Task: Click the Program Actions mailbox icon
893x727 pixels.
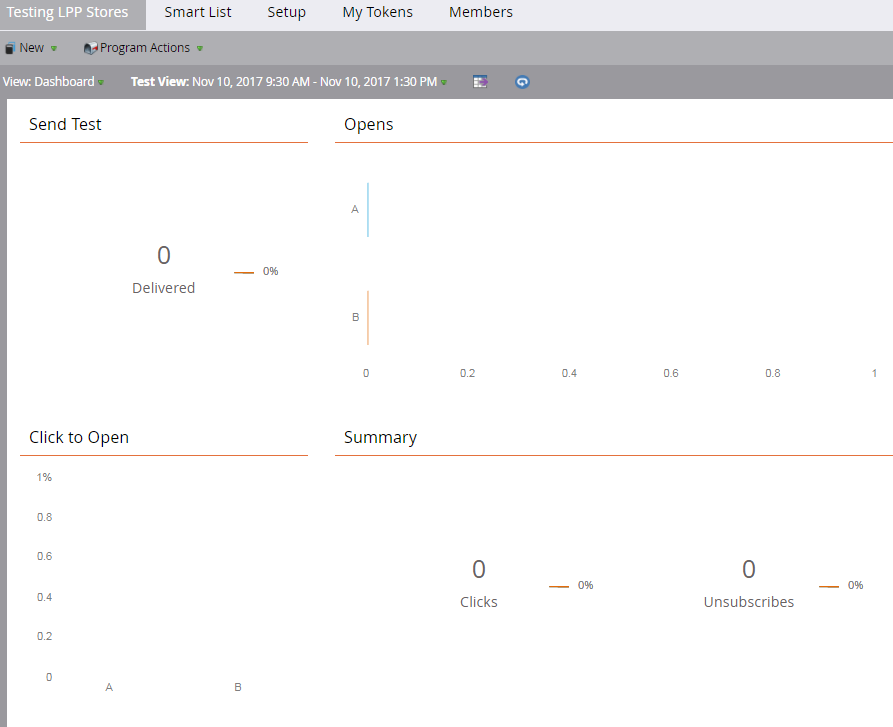Action: (x=90, y=48)
